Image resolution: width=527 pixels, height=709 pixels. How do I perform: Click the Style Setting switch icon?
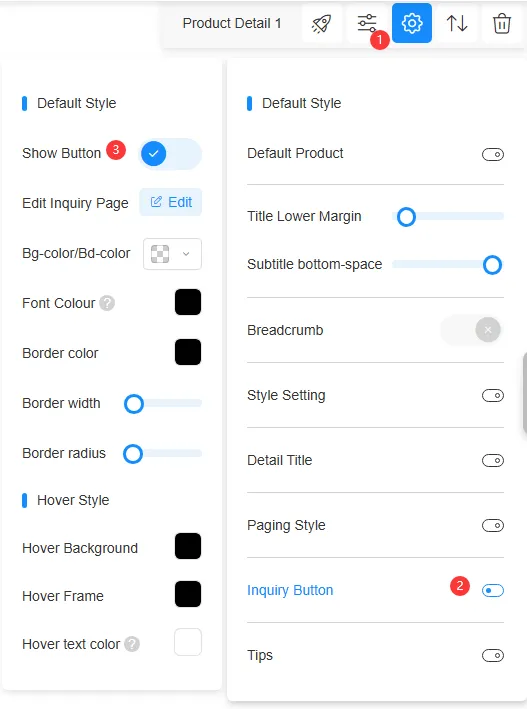[493, 396]
